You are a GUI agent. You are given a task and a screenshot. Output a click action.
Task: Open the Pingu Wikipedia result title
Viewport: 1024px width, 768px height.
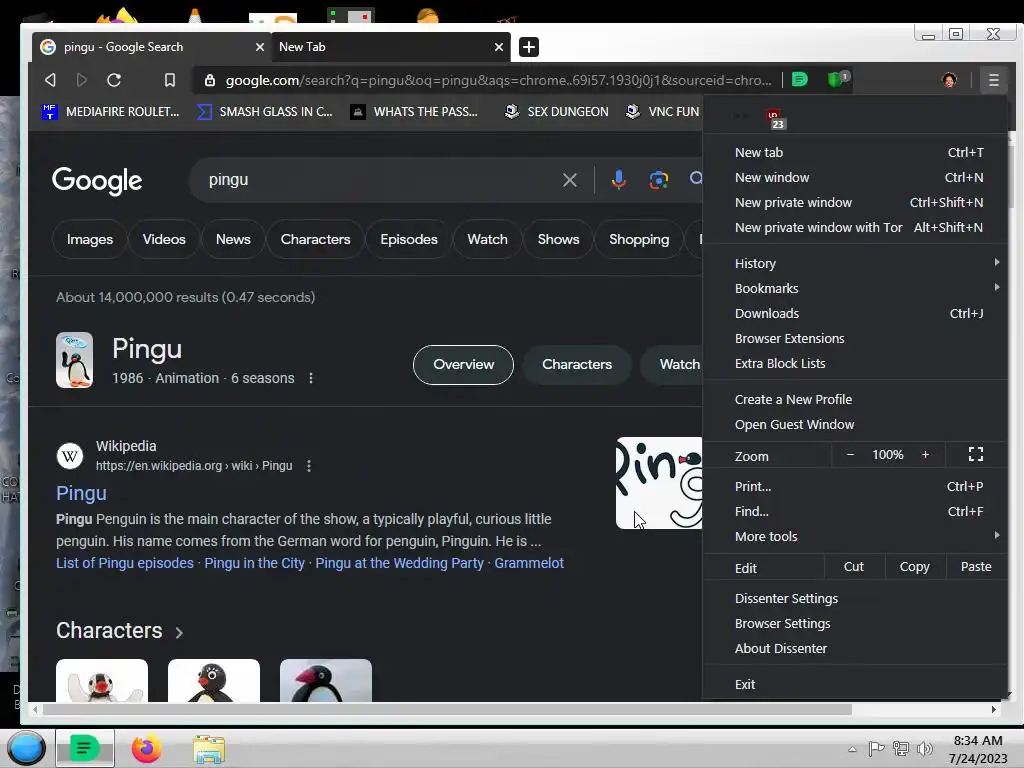point(81,493)
